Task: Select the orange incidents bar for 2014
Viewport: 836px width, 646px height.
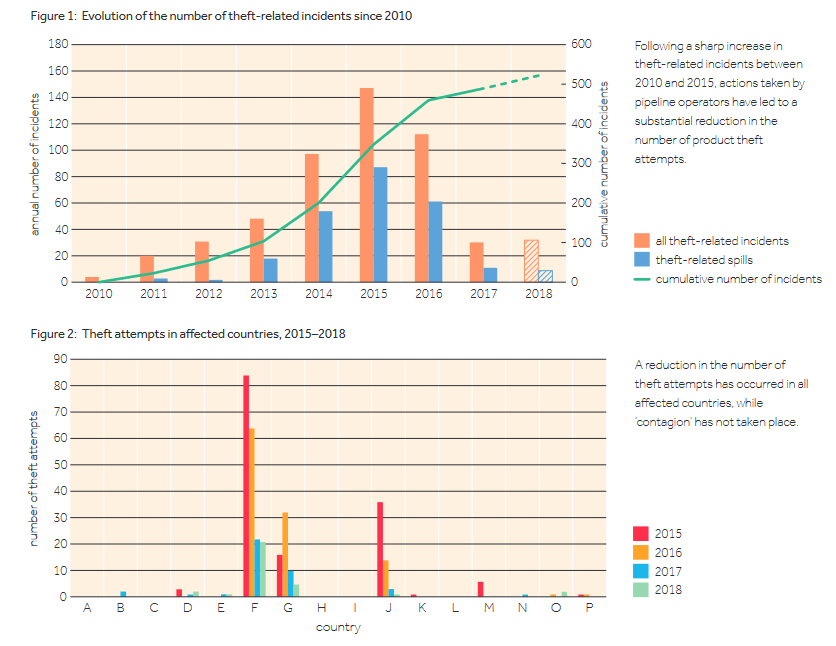Action: pos(312,218)
